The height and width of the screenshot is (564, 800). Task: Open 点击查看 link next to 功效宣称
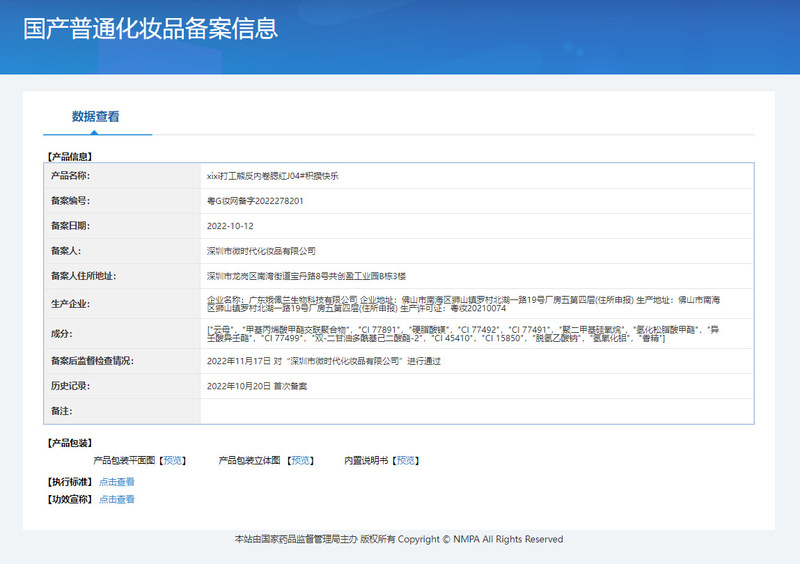point(116,499)
